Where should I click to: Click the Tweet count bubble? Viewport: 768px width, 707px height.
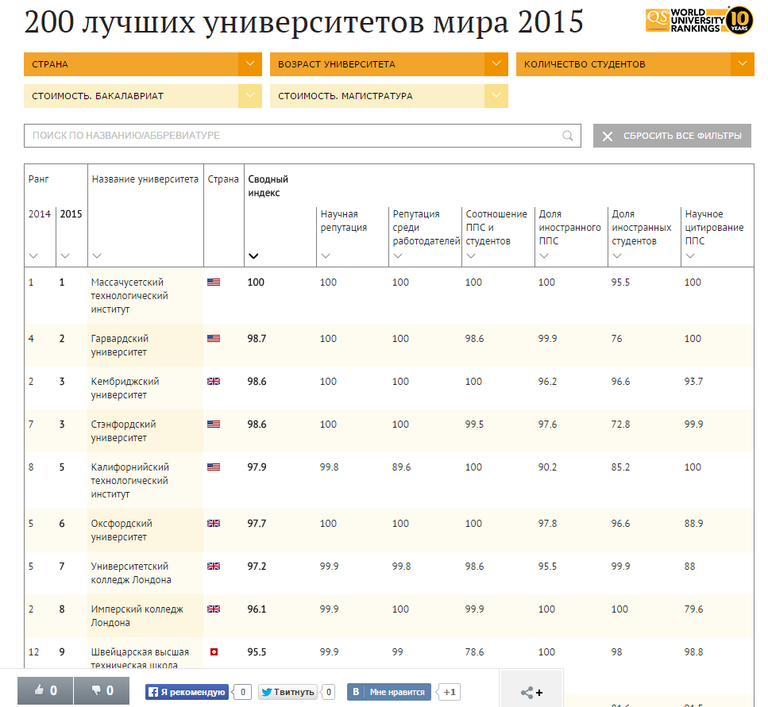click(329, 692)
